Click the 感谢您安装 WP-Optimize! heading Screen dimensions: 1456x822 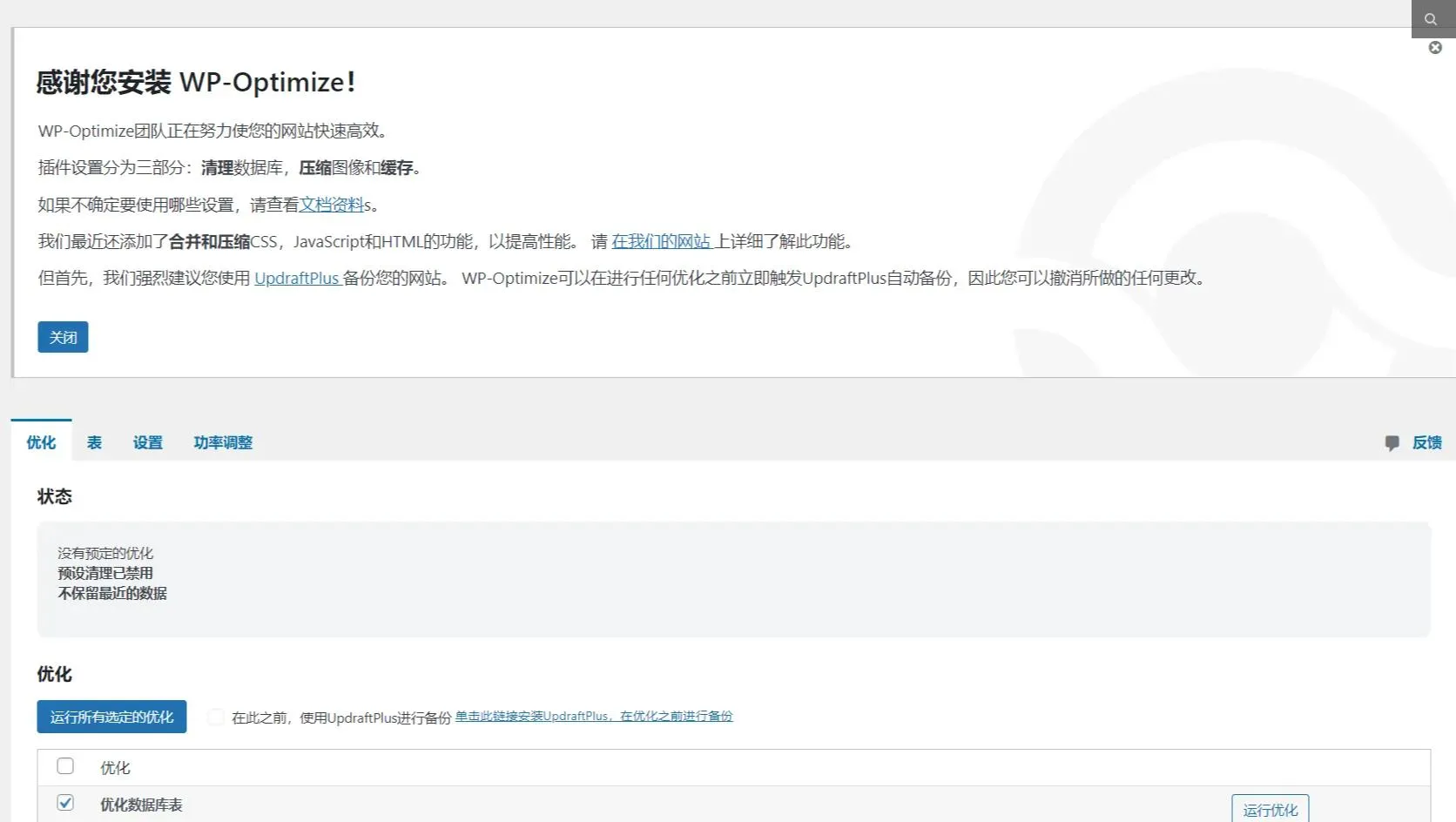point(196,82)
